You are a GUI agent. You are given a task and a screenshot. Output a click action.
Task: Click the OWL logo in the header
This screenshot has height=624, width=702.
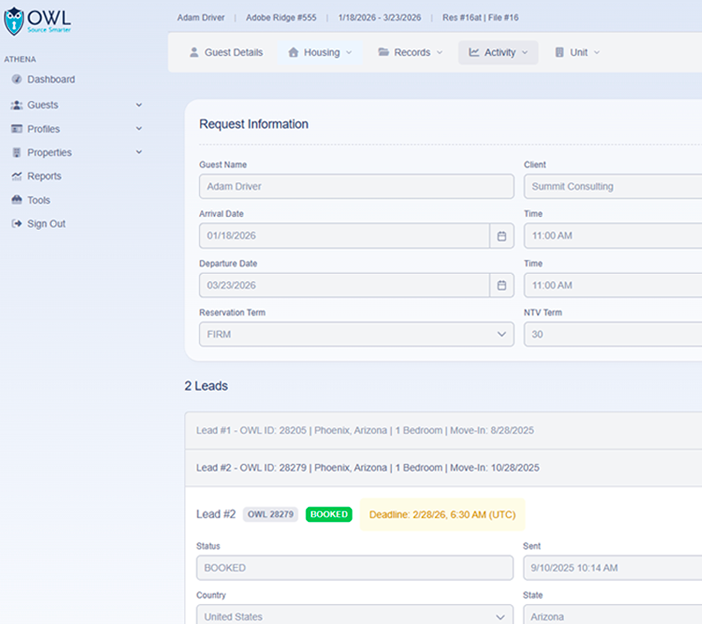(x=38, y=21)
